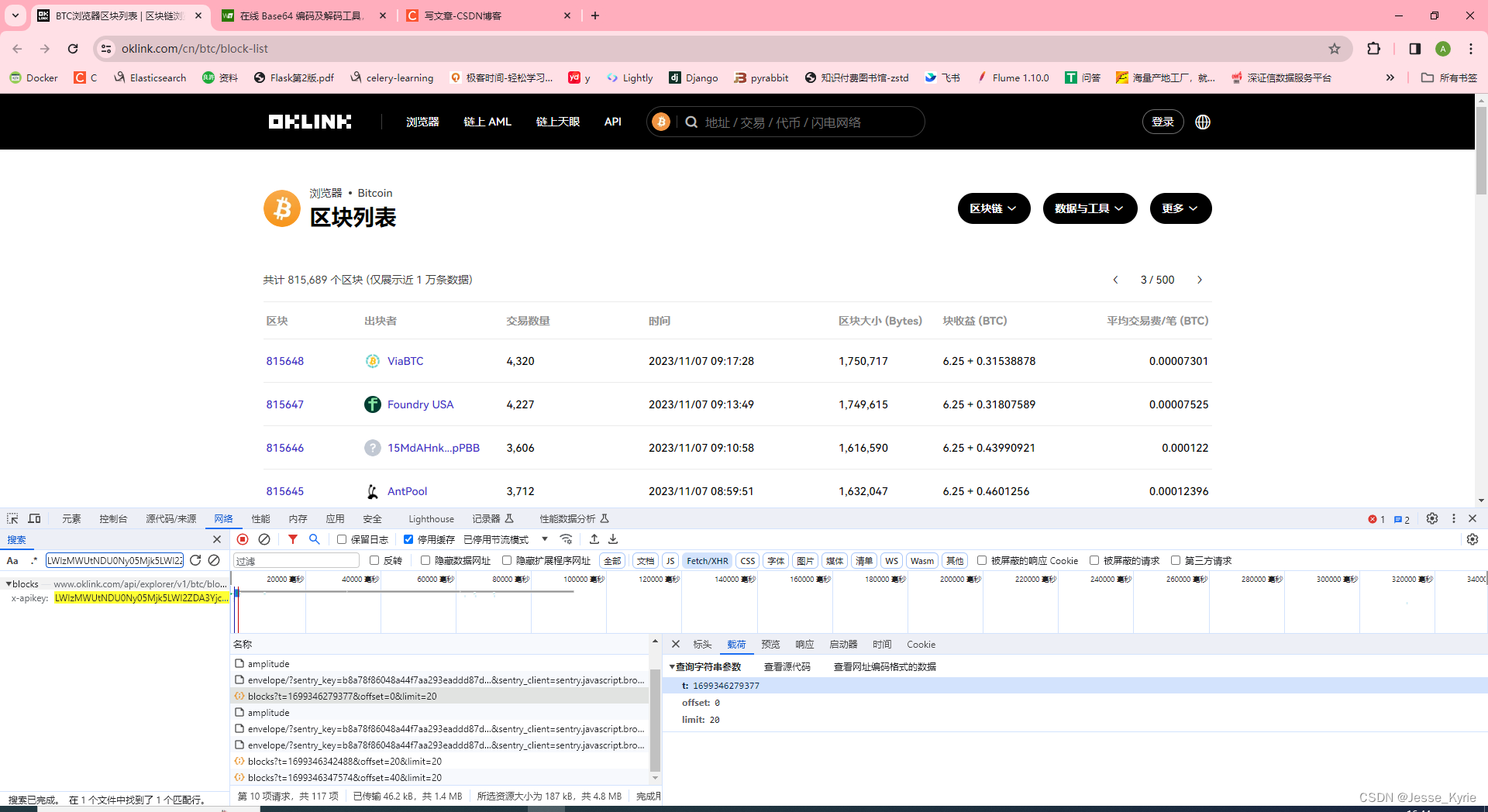Click the Bitcoin chain selector icon in search
This screenshot has height=812, width=1488.
click(661, 122)
